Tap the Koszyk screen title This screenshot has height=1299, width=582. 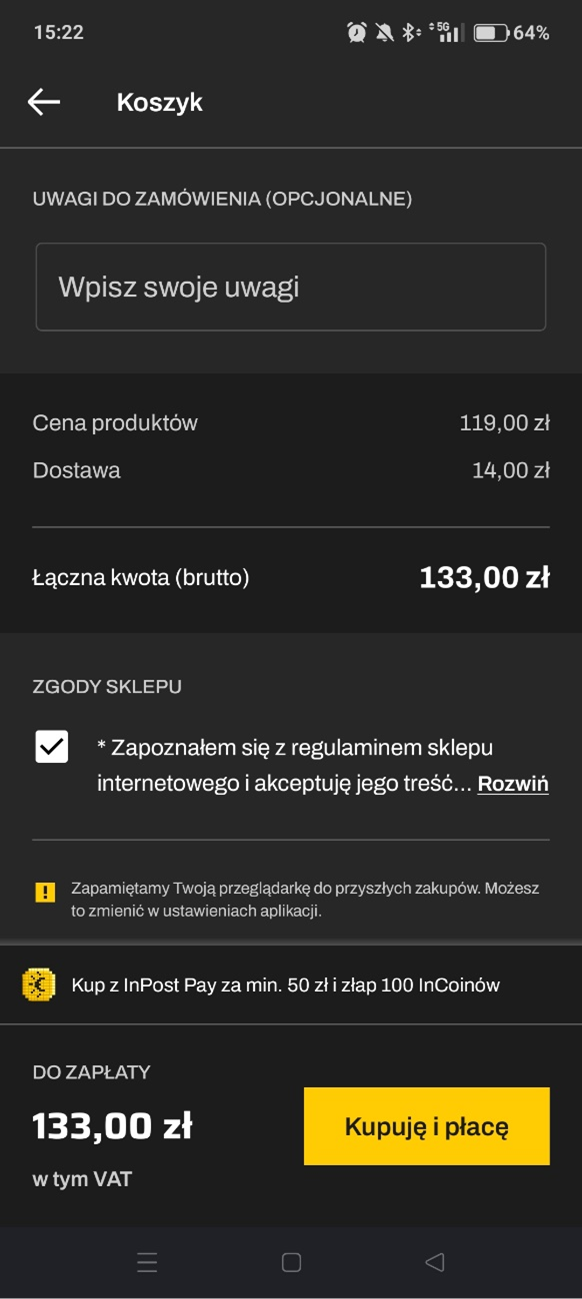[x=160, y=102]
